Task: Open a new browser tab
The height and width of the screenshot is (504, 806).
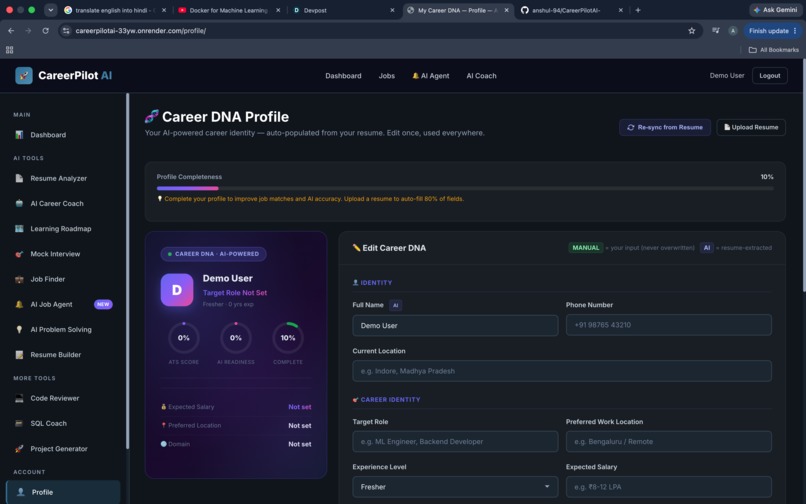Action: 638,10
